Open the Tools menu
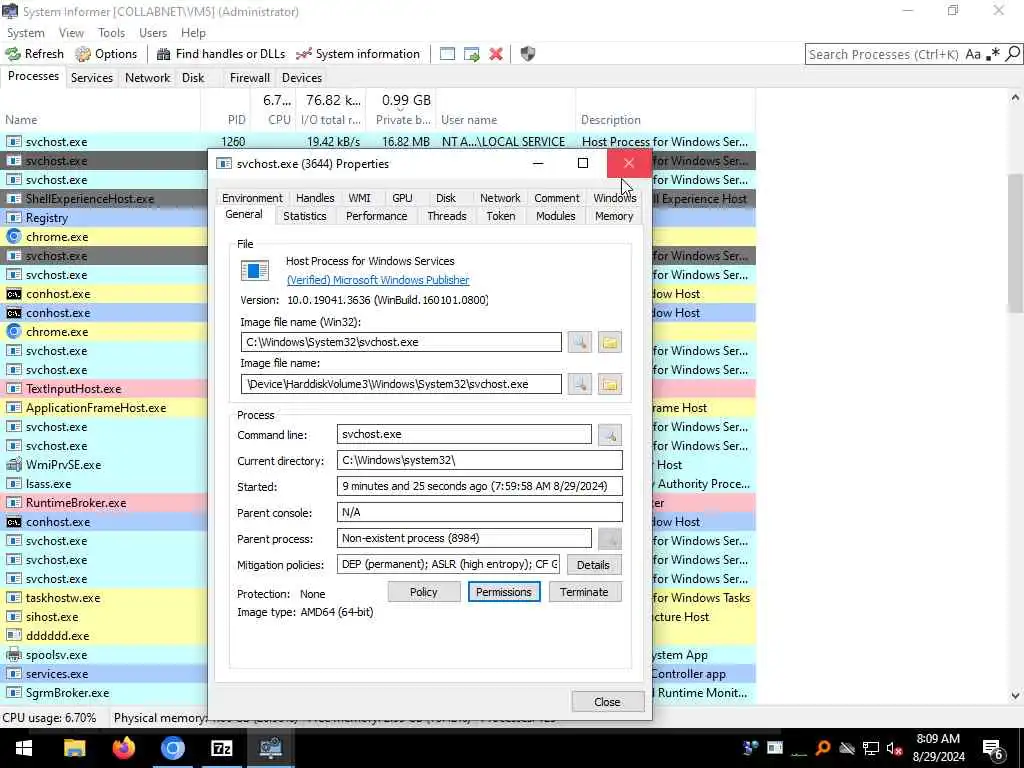This screenshot has height=768, width=1024. (112, 33)
